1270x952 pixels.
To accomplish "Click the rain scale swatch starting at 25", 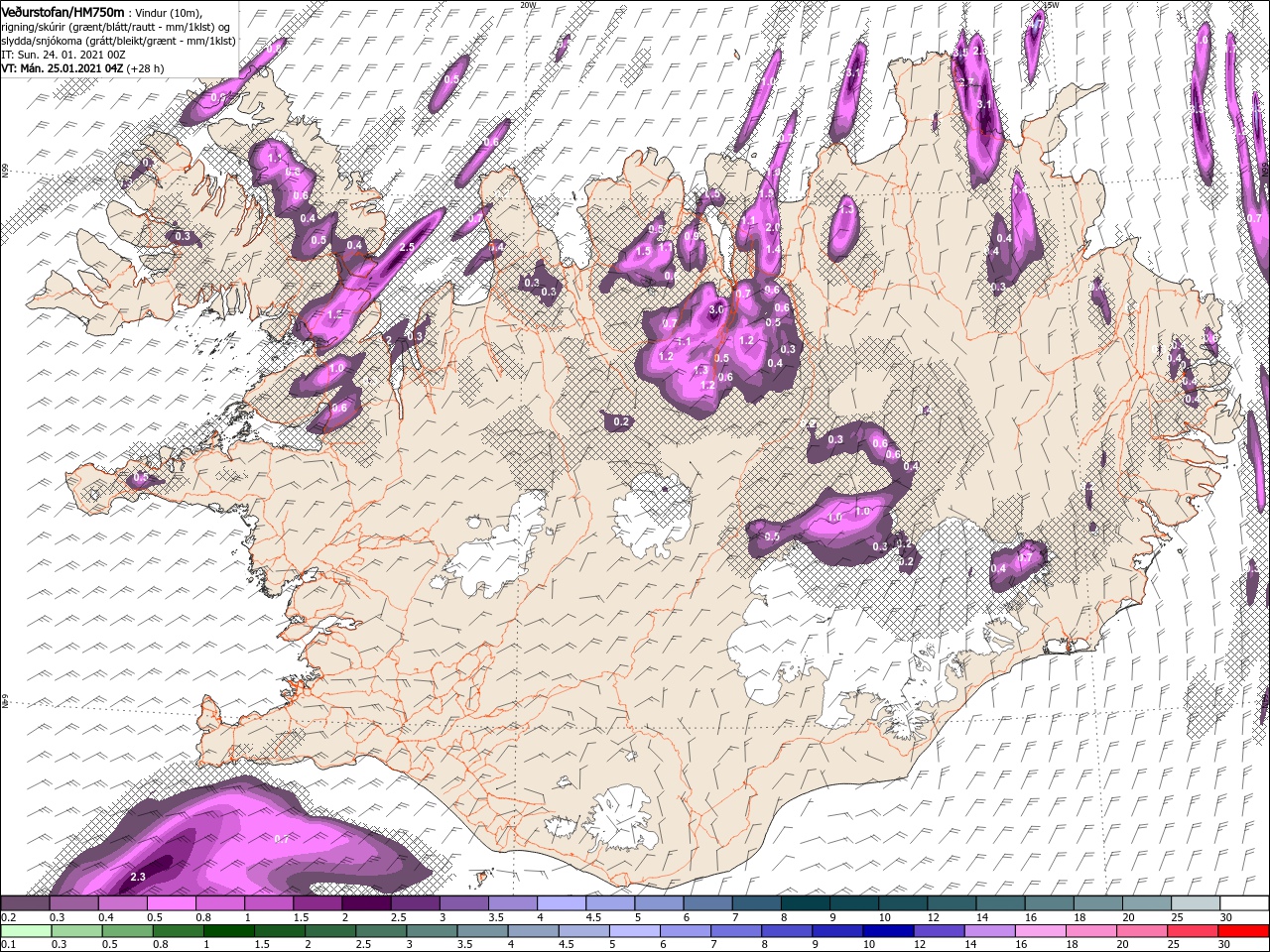I will (x=1194, y=930).
